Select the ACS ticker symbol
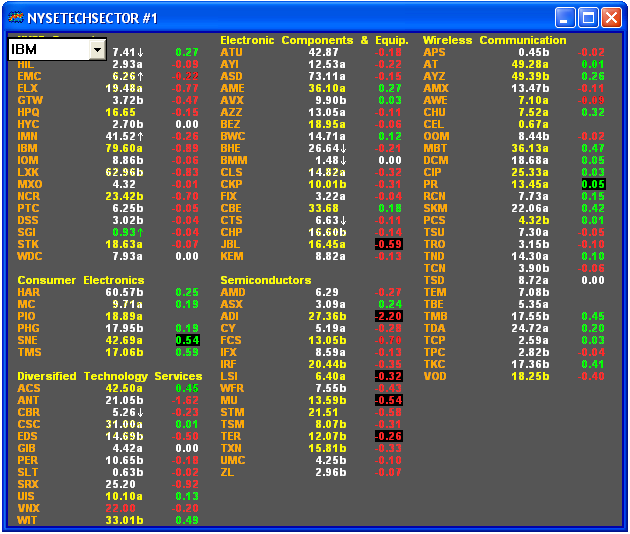The image size is (630, 534). coord(29,389)
